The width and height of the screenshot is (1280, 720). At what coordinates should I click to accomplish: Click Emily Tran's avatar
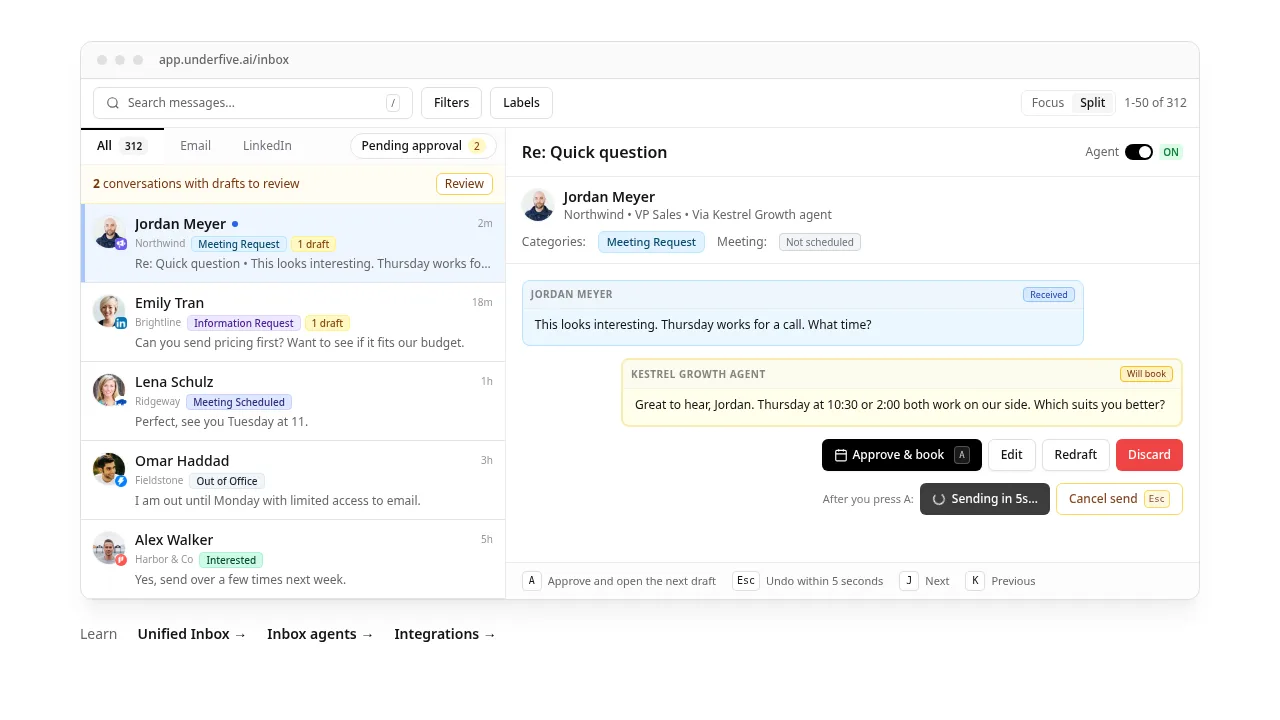coord(110,311)
